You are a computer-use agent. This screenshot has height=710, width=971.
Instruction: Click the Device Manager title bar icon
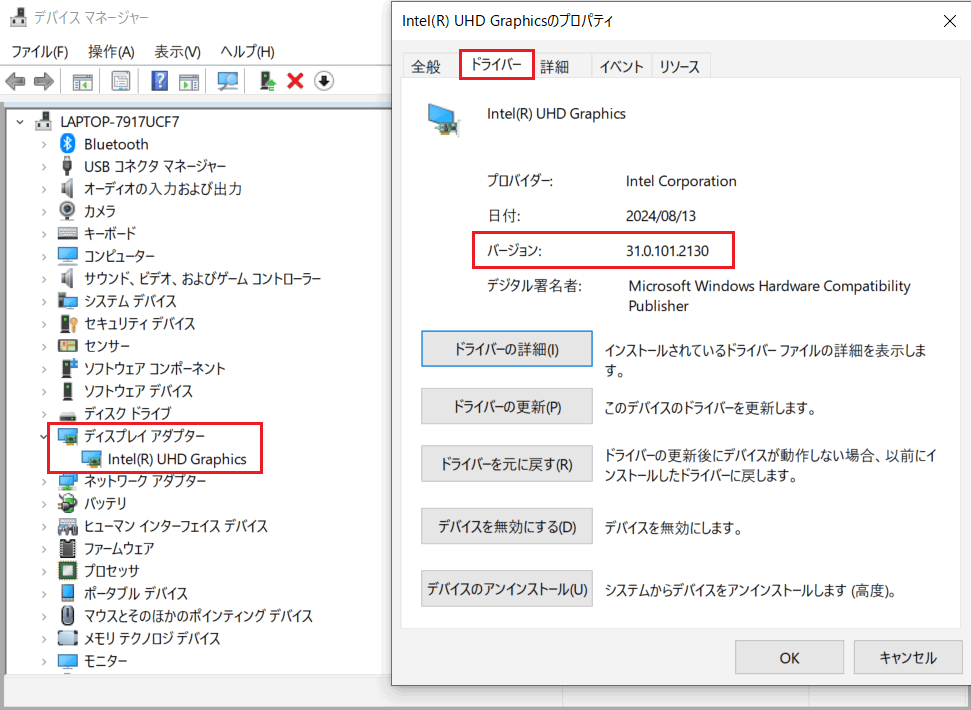click(19, 17)
